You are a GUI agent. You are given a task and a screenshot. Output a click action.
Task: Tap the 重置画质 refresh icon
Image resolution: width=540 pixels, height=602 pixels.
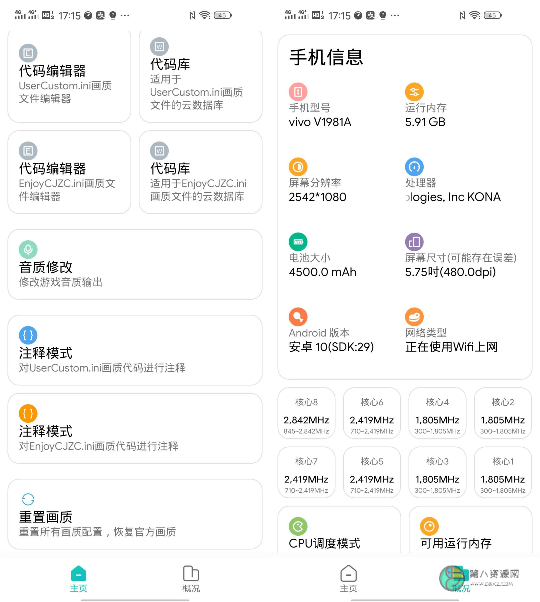click(28, 499)
